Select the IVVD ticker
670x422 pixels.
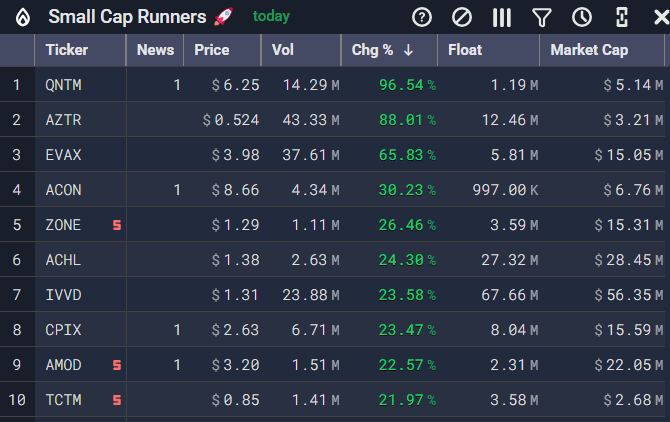click(x=63, y=295)
